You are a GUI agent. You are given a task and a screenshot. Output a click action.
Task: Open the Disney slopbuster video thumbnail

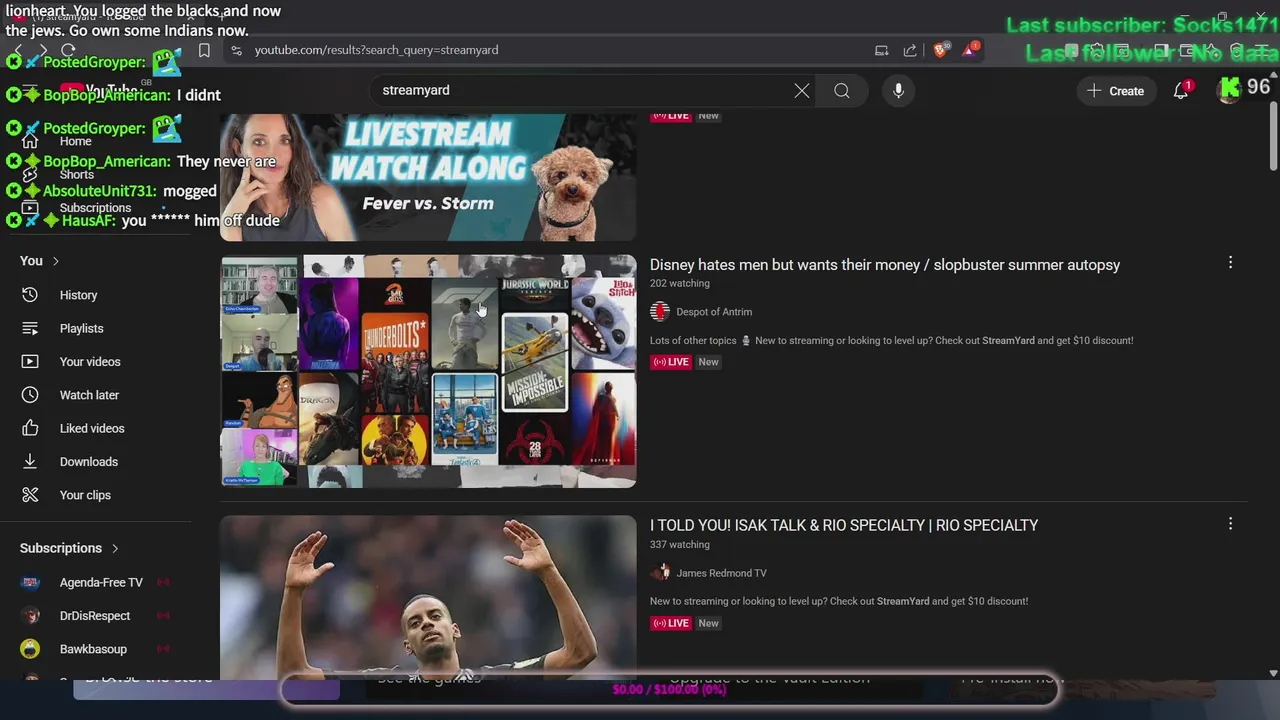pyautogui.click(x=428, y=371)
